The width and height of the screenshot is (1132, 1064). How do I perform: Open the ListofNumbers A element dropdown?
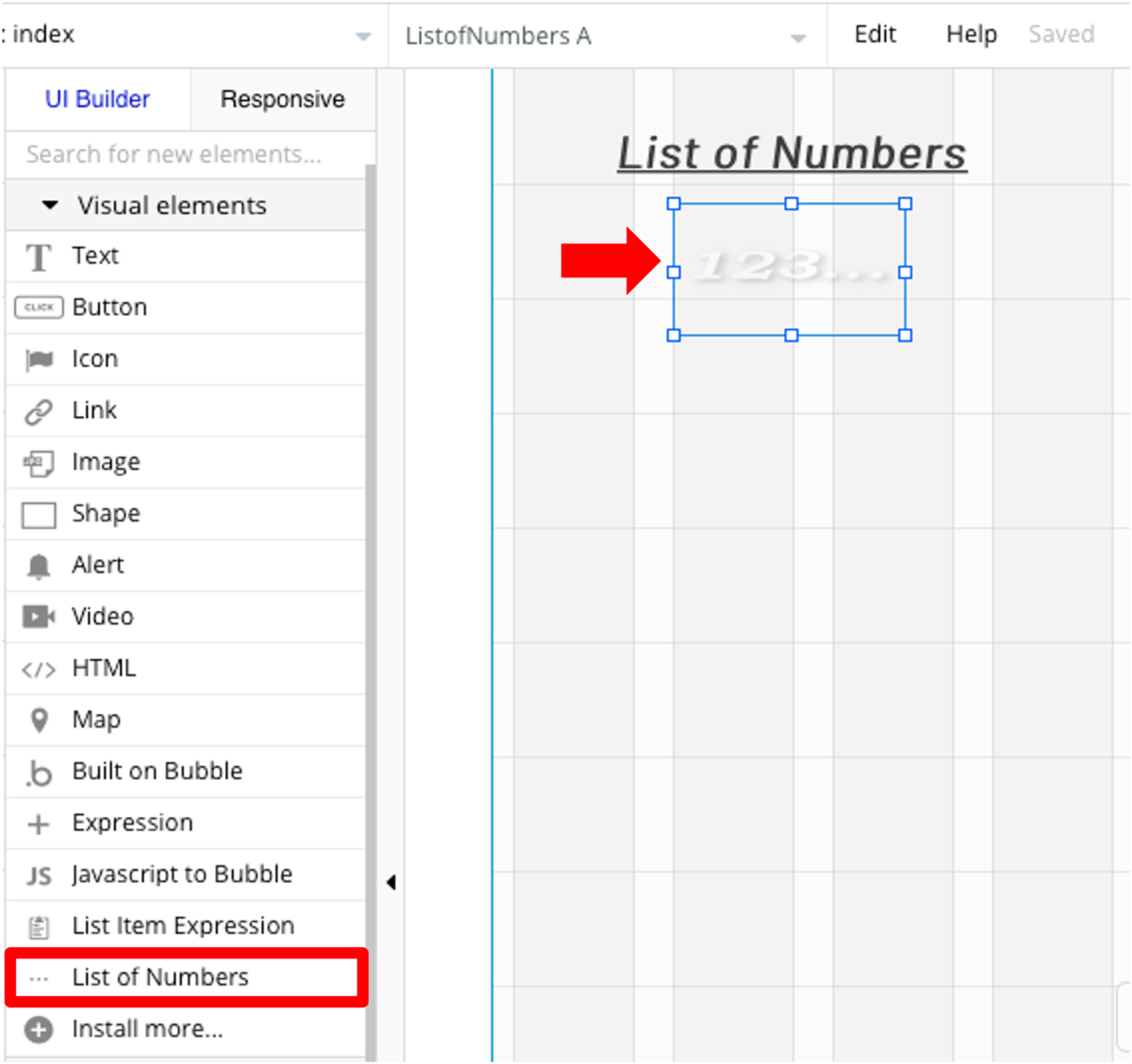pos(798,38)
